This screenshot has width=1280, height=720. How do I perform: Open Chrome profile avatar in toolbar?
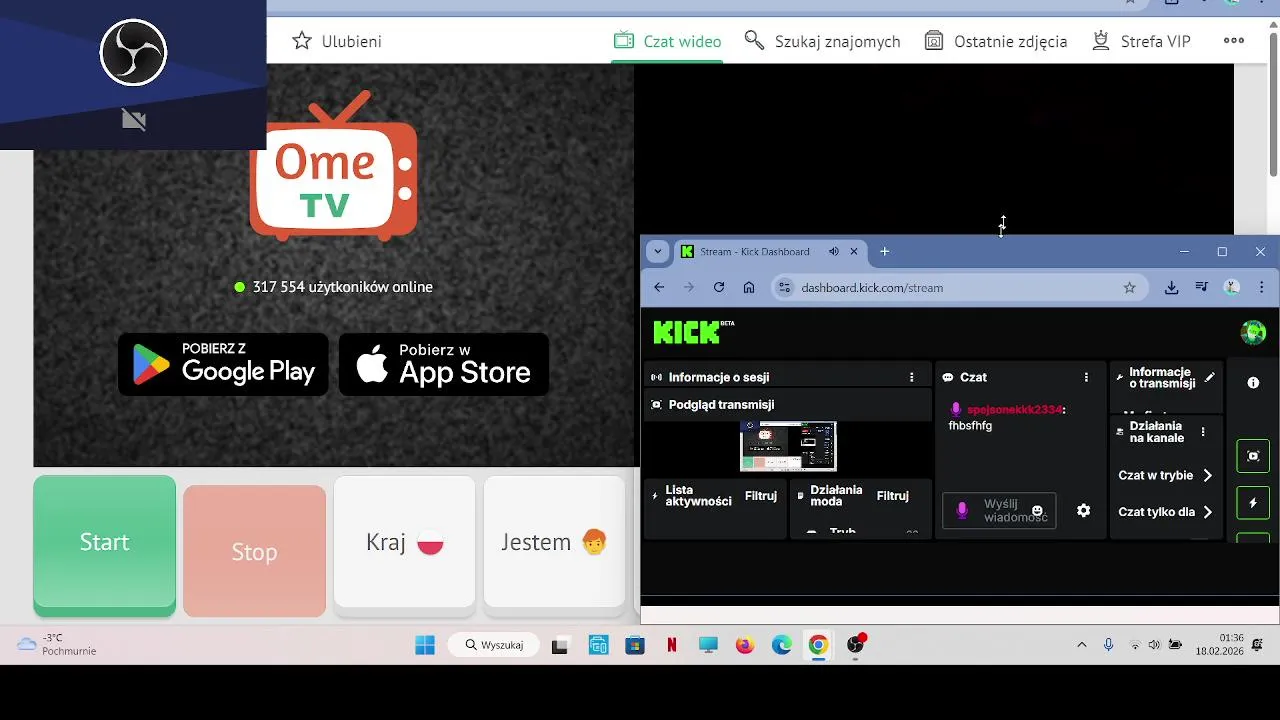(1232, 287)
